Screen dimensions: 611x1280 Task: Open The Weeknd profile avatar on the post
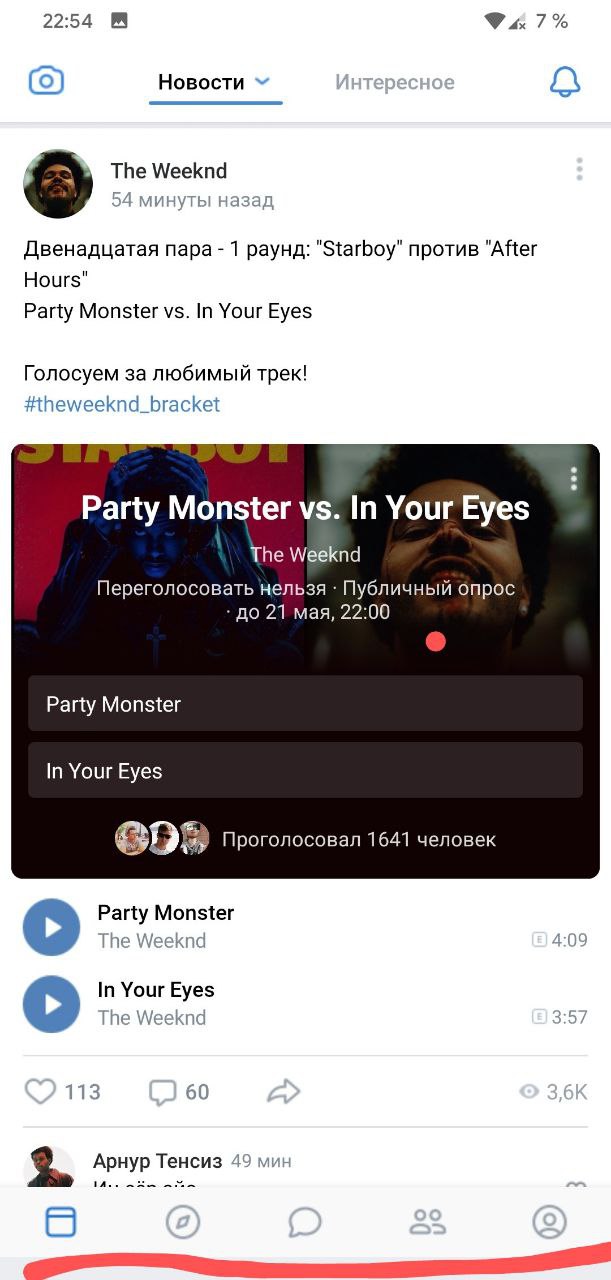click(x=58, y=184)
